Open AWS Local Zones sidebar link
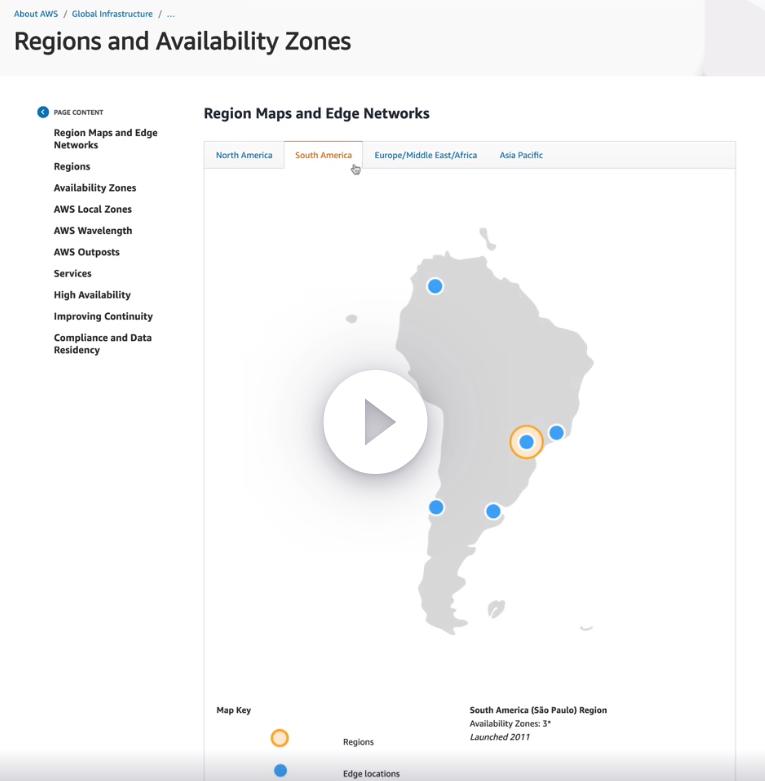Image resolution: width=765 pixels, height=781 pixels. pyautogui.click(x=93, y=209)
